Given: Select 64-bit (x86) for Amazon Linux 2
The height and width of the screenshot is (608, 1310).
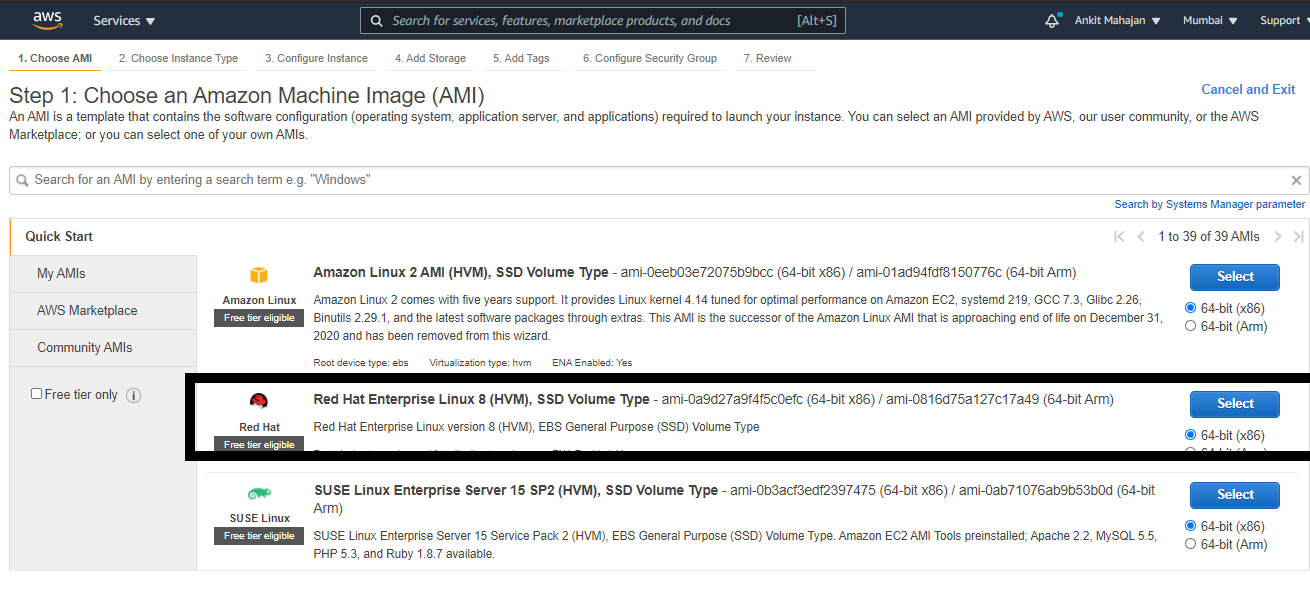Looking at the screenshot, I should coord(1190,308).
